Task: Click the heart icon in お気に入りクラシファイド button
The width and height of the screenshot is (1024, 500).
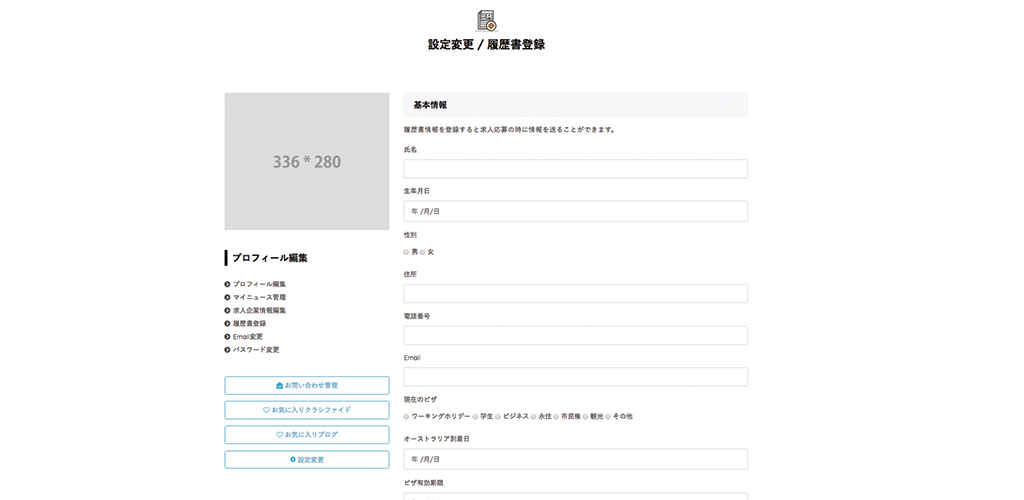Action: (x=266, y=410)
